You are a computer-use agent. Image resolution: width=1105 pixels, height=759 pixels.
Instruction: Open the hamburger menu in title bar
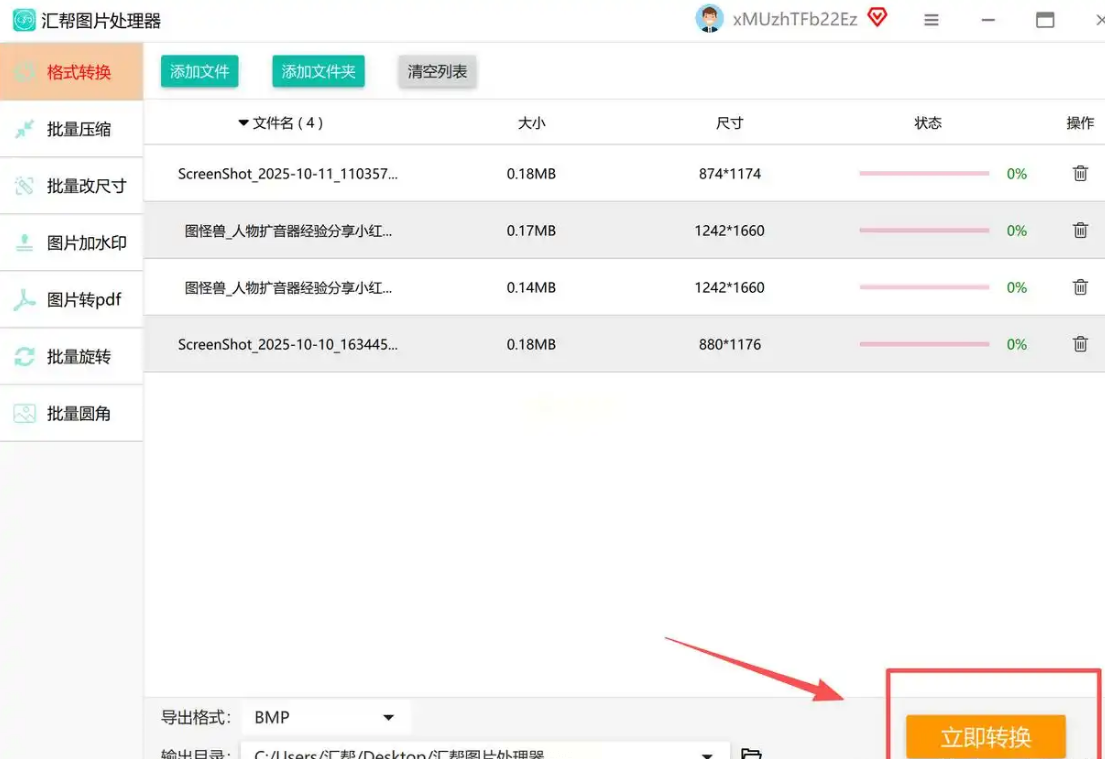(x=931, y=20)
